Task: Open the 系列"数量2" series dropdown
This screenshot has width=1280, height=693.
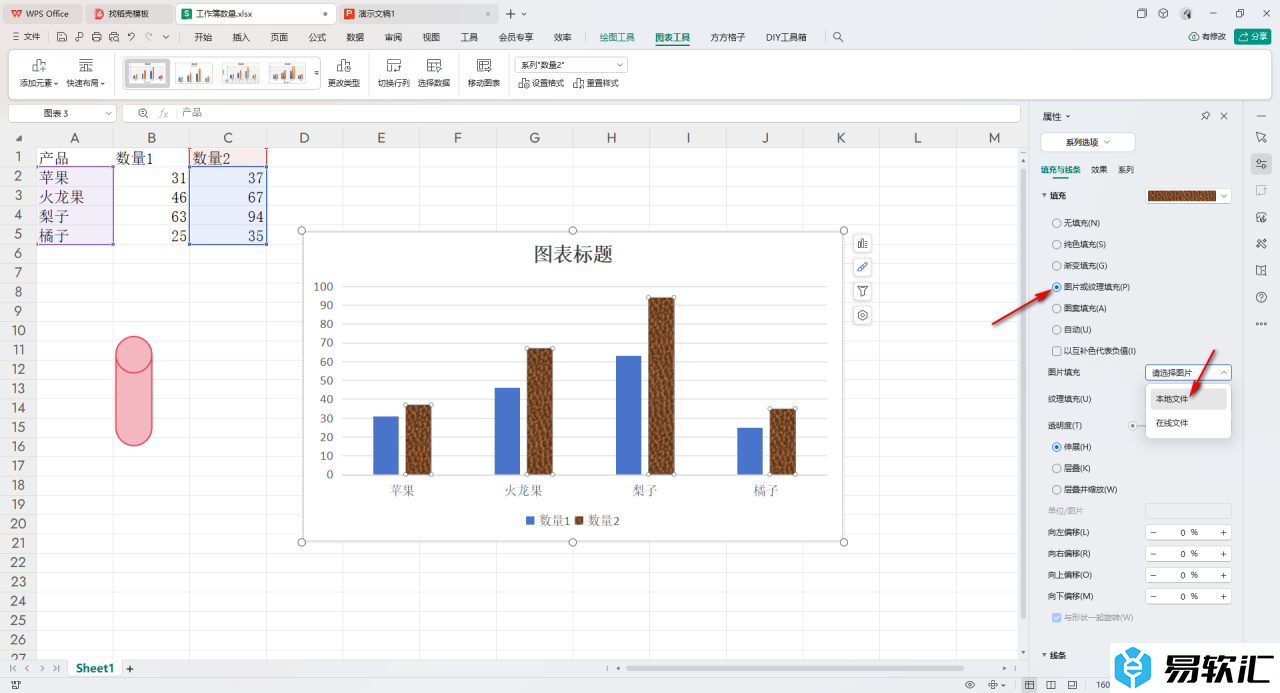Action: (x=570, y=64)
